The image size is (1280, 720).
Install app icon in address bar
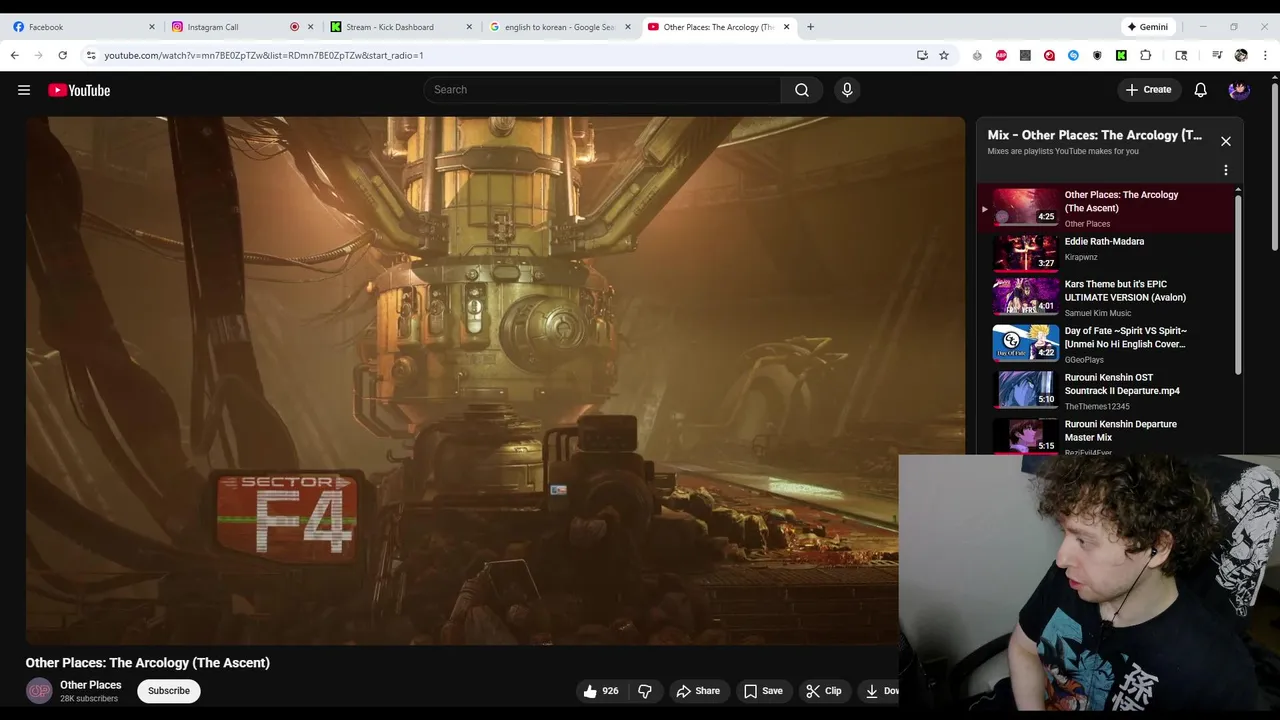(x=922, y=55)
